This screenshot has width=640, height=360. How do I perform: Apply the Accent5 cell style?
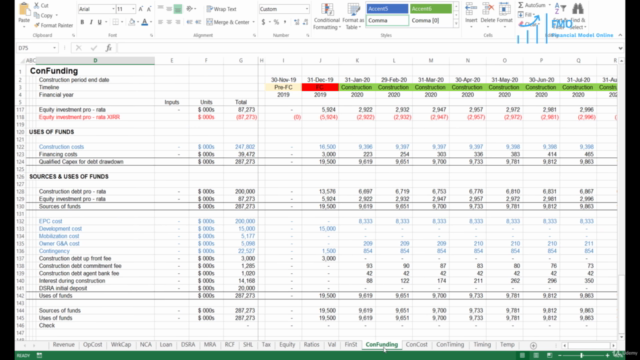[387, 9]
